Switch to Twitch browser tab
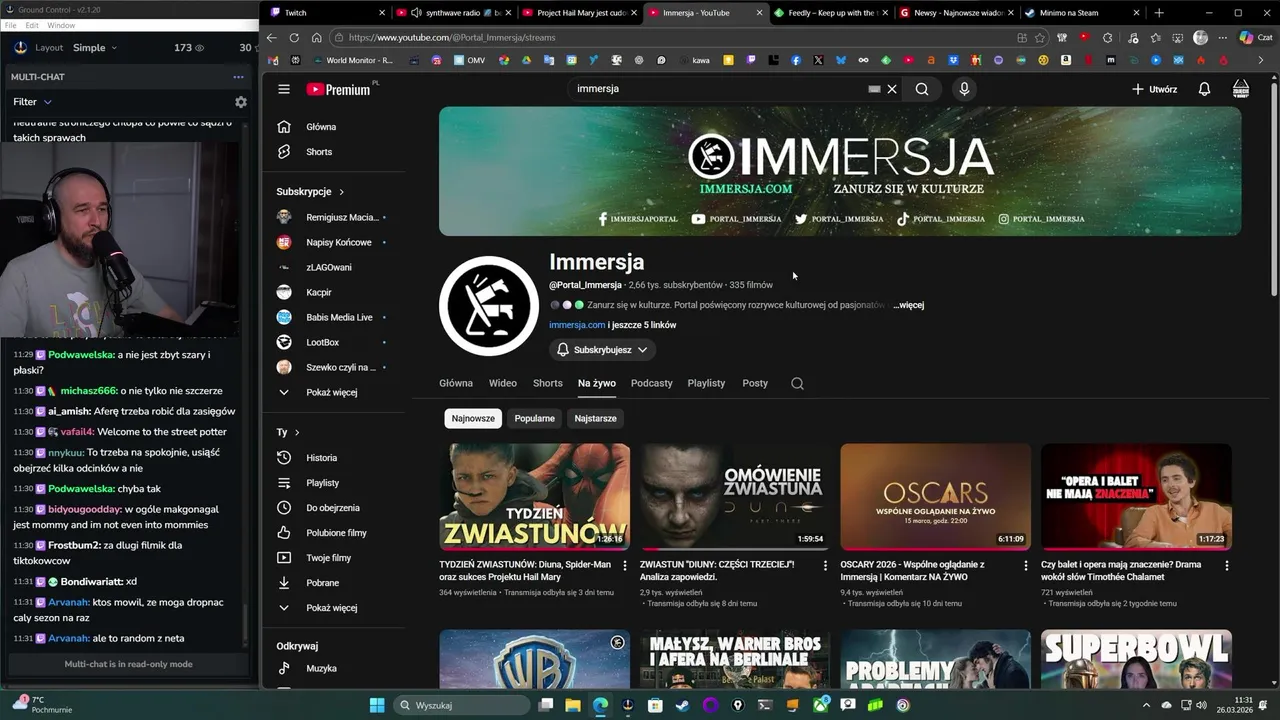Image resolution: width=1280 pixels, height=720 pixels. [327, 13]
